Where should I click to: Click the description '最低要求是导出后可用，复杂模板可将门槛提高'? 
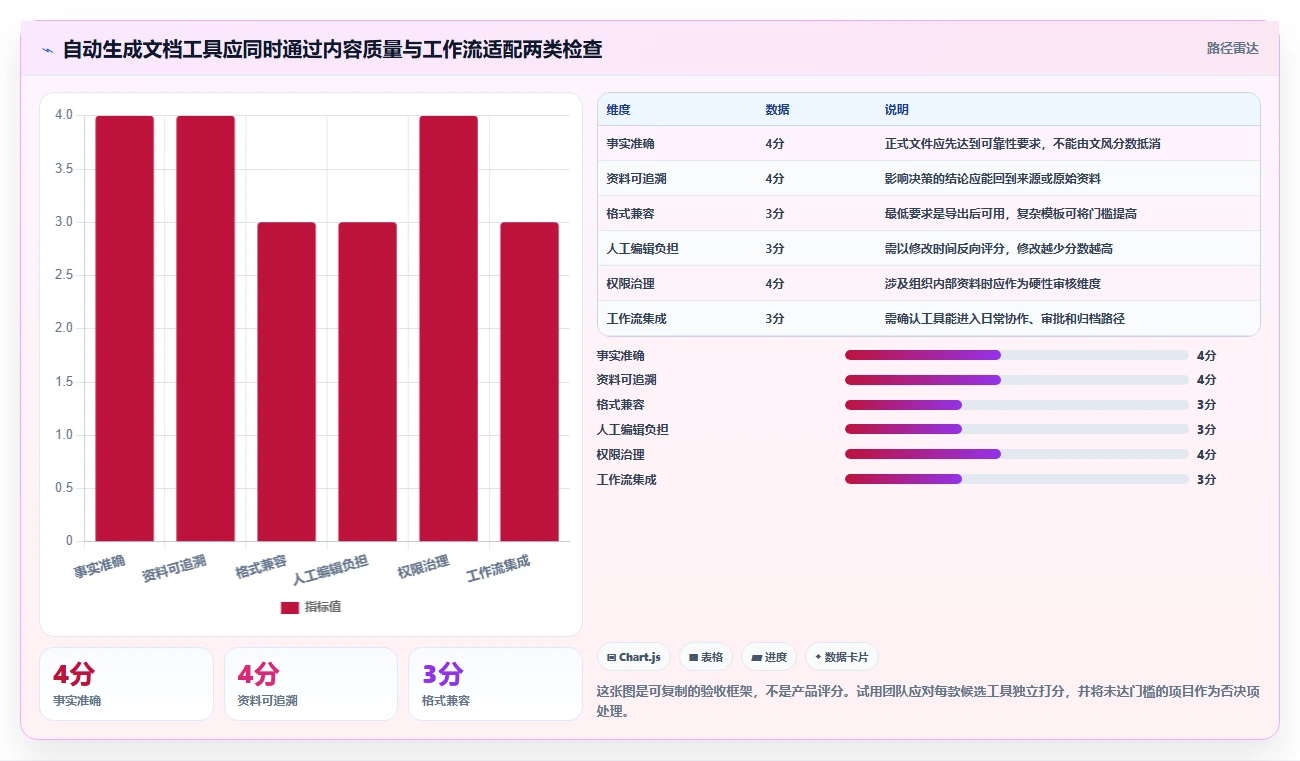click(1010, 214)
